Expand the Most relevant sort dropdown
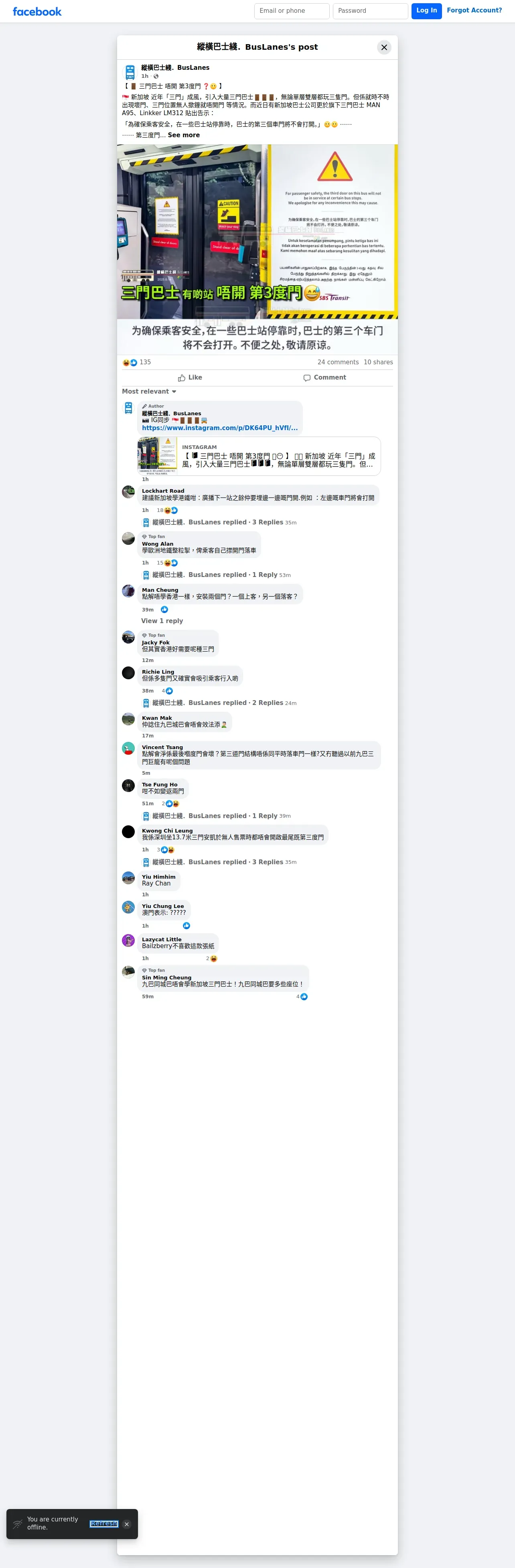 tap(149, 391)
